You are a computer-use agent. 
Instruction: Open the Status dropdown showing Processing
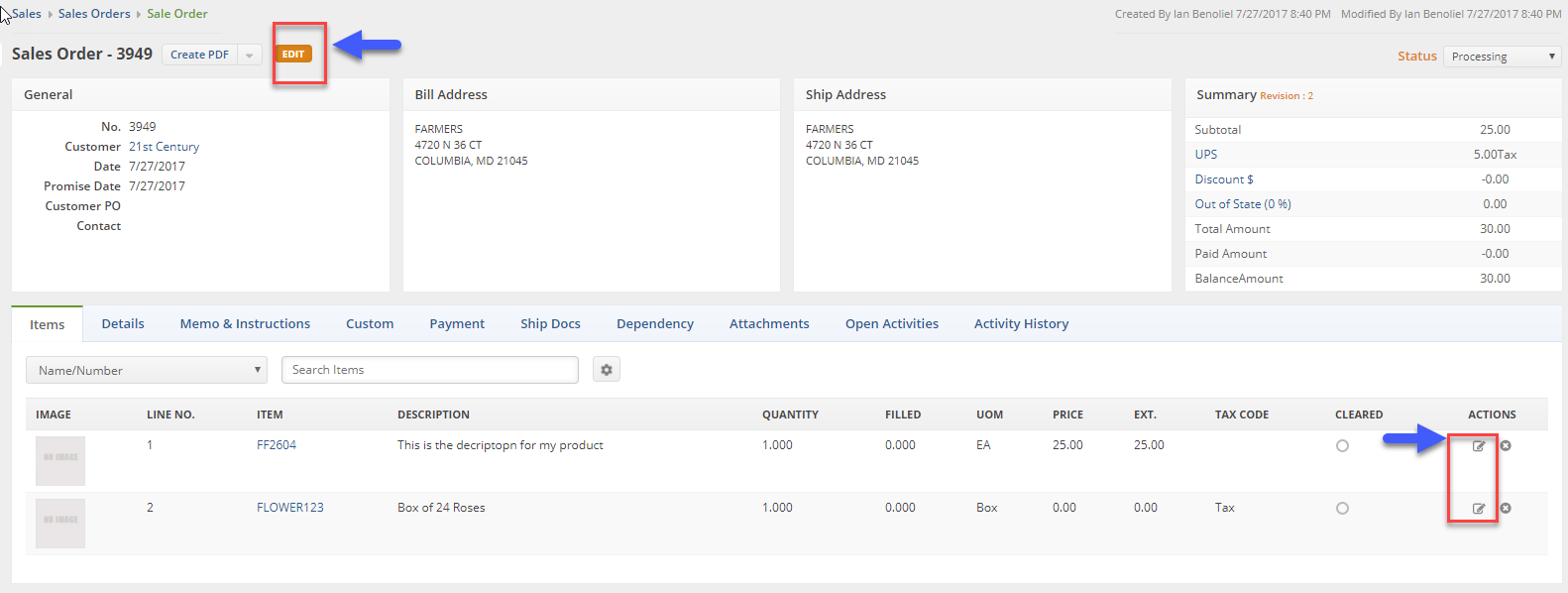1502,57
